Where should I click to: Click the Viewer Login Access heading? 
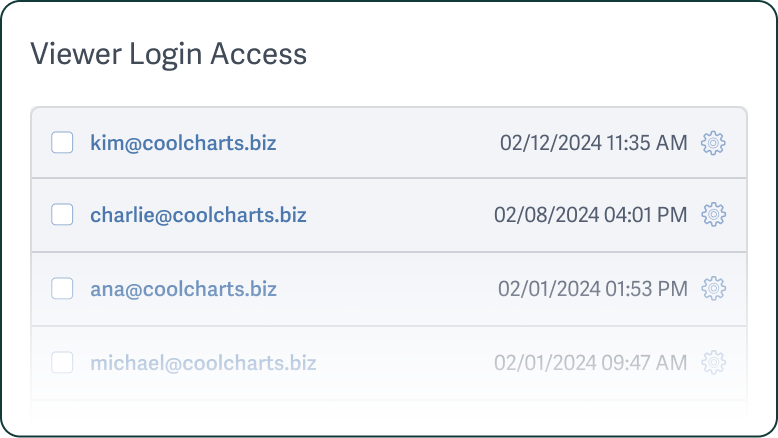[168, 53]
